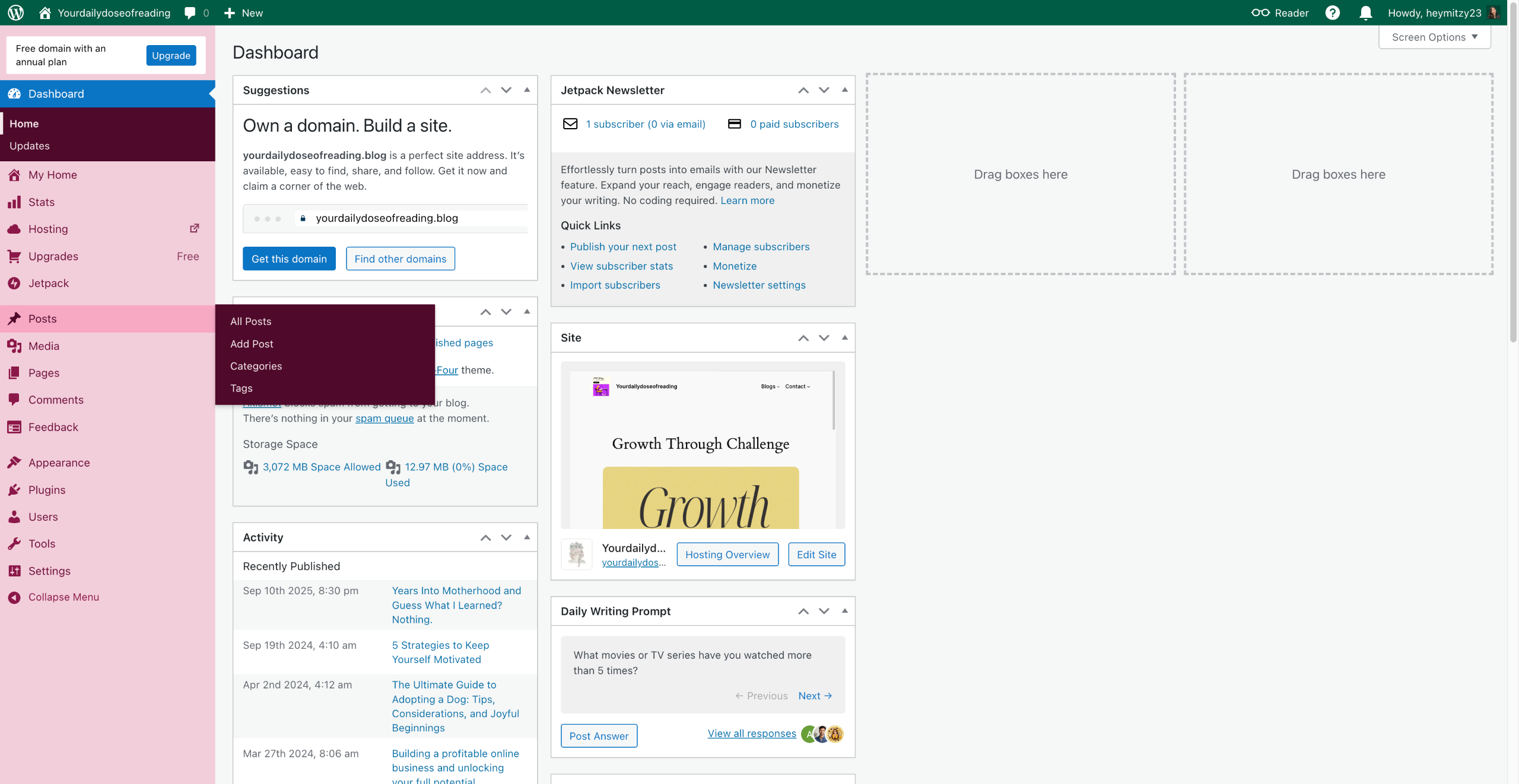Open the Tools wrench menu
The image size is (1519, 784).
(x=14, y=544)
